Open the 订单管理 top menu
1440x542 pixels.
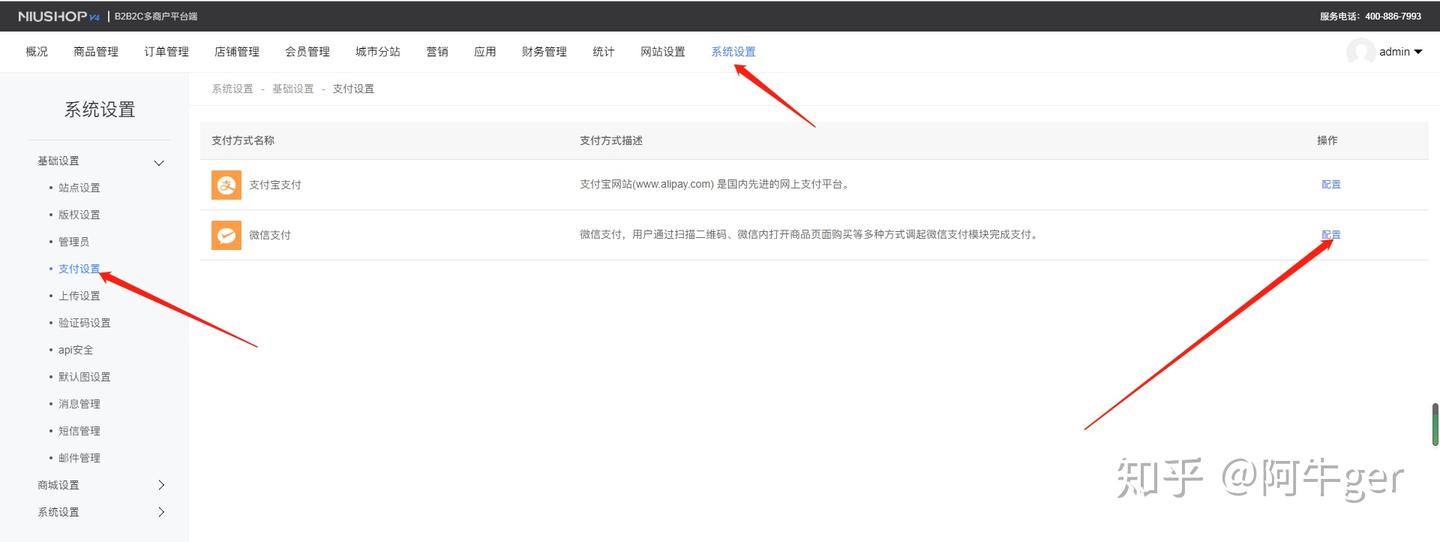tap(166, 52)
